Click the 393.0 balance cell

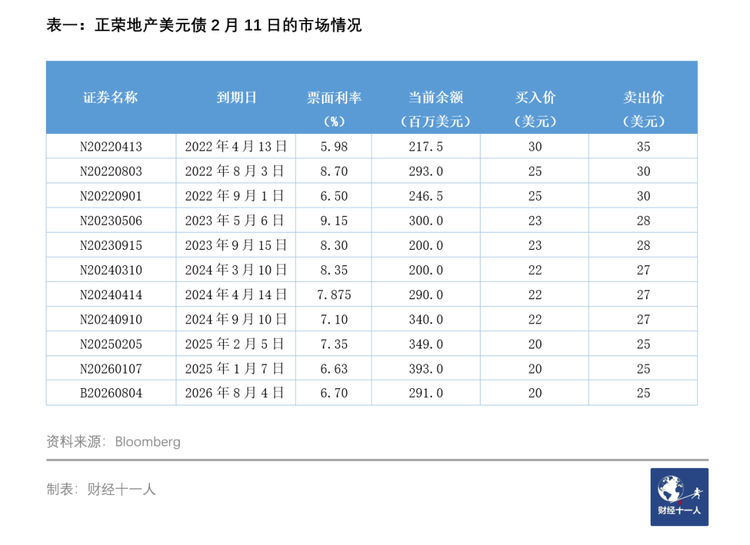[x=426, y=369]
